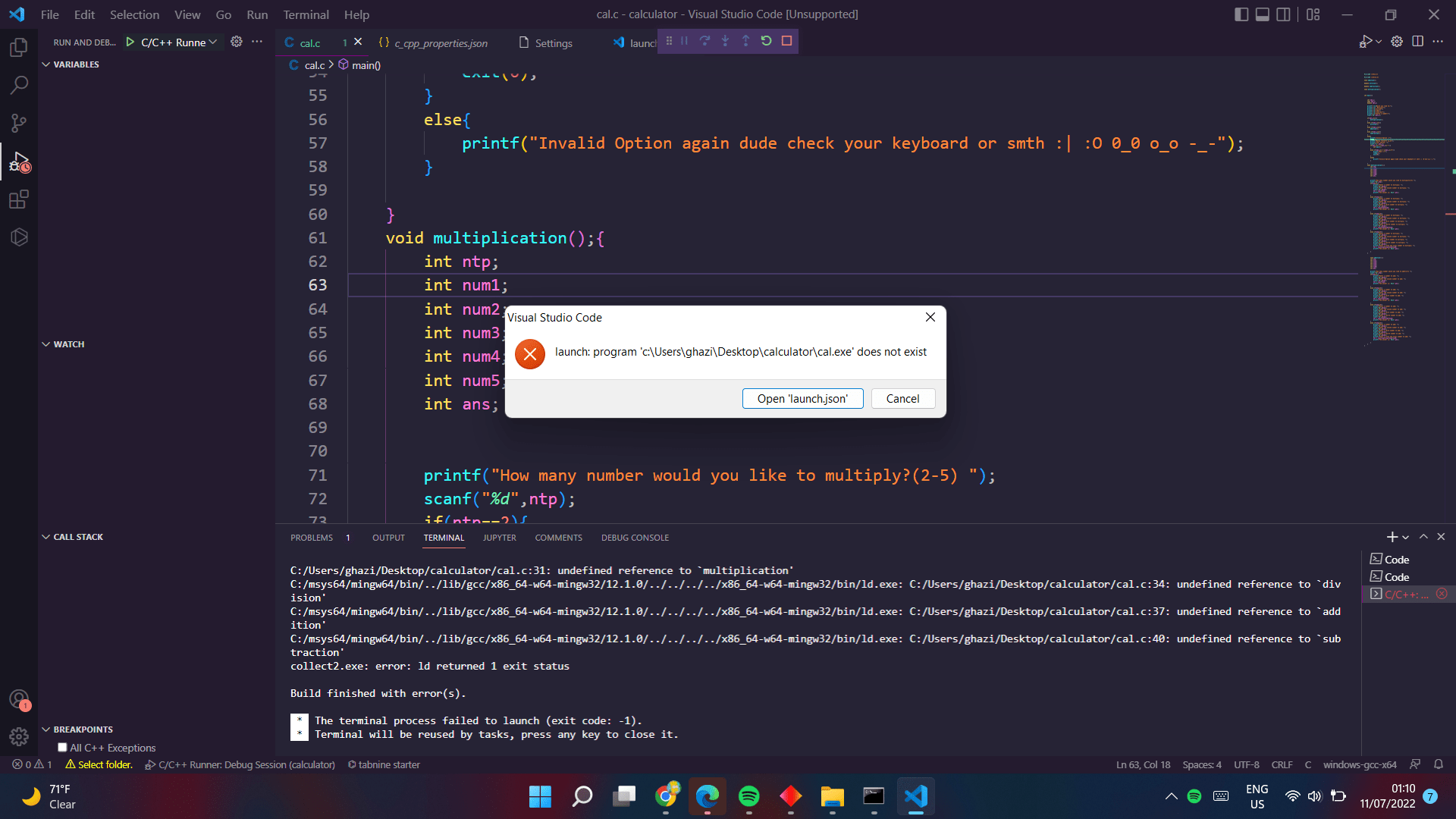Screen dimensions: 1456x819
Task: Toggle the bottom panel layout icon
Action: tap(1263, 14)
